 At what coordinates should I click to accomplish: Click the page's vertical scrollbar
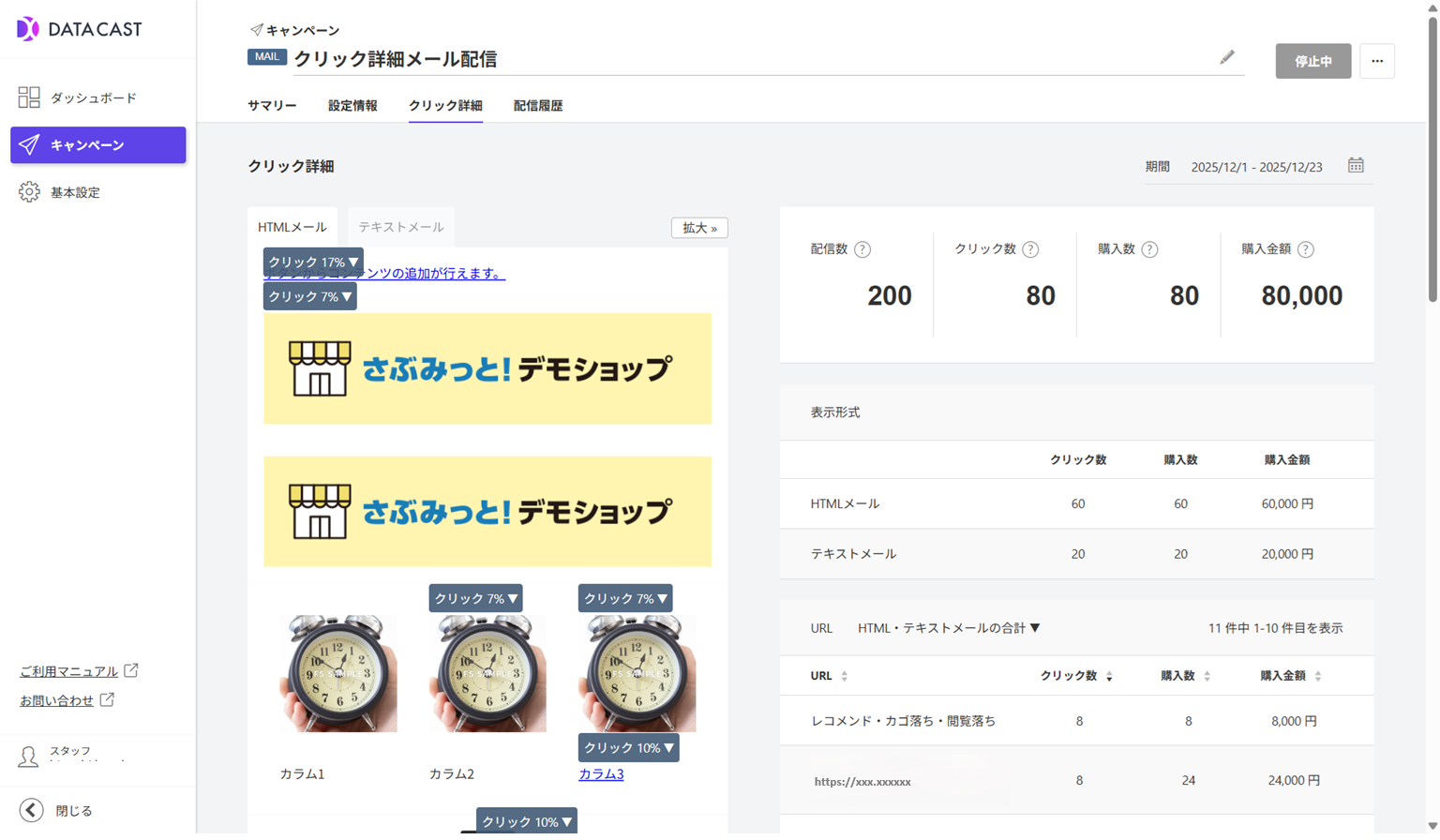(1432, 159)
